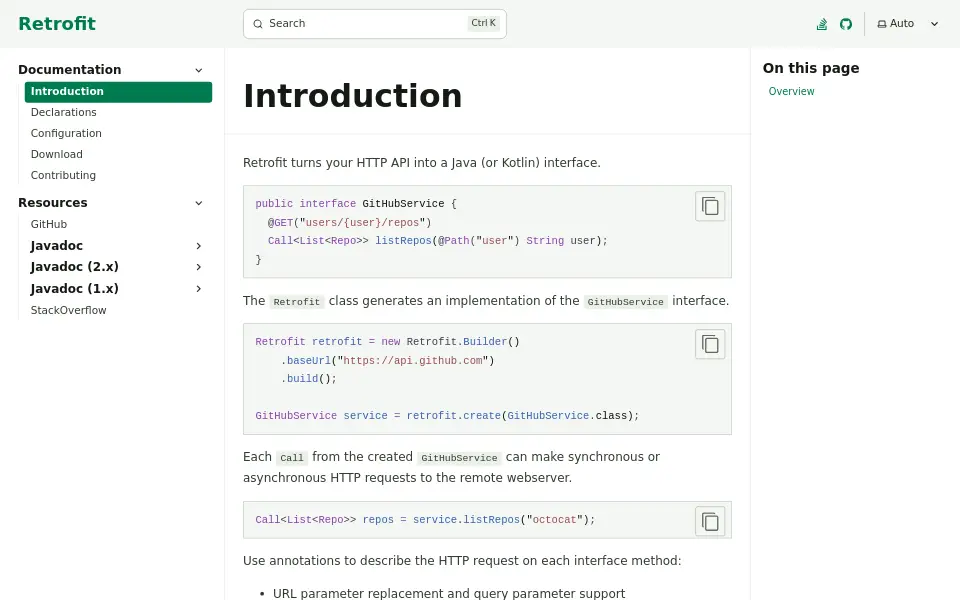Open the GitHub icon link in header
The width and height of the screenshot is (960, 600).
846,24
